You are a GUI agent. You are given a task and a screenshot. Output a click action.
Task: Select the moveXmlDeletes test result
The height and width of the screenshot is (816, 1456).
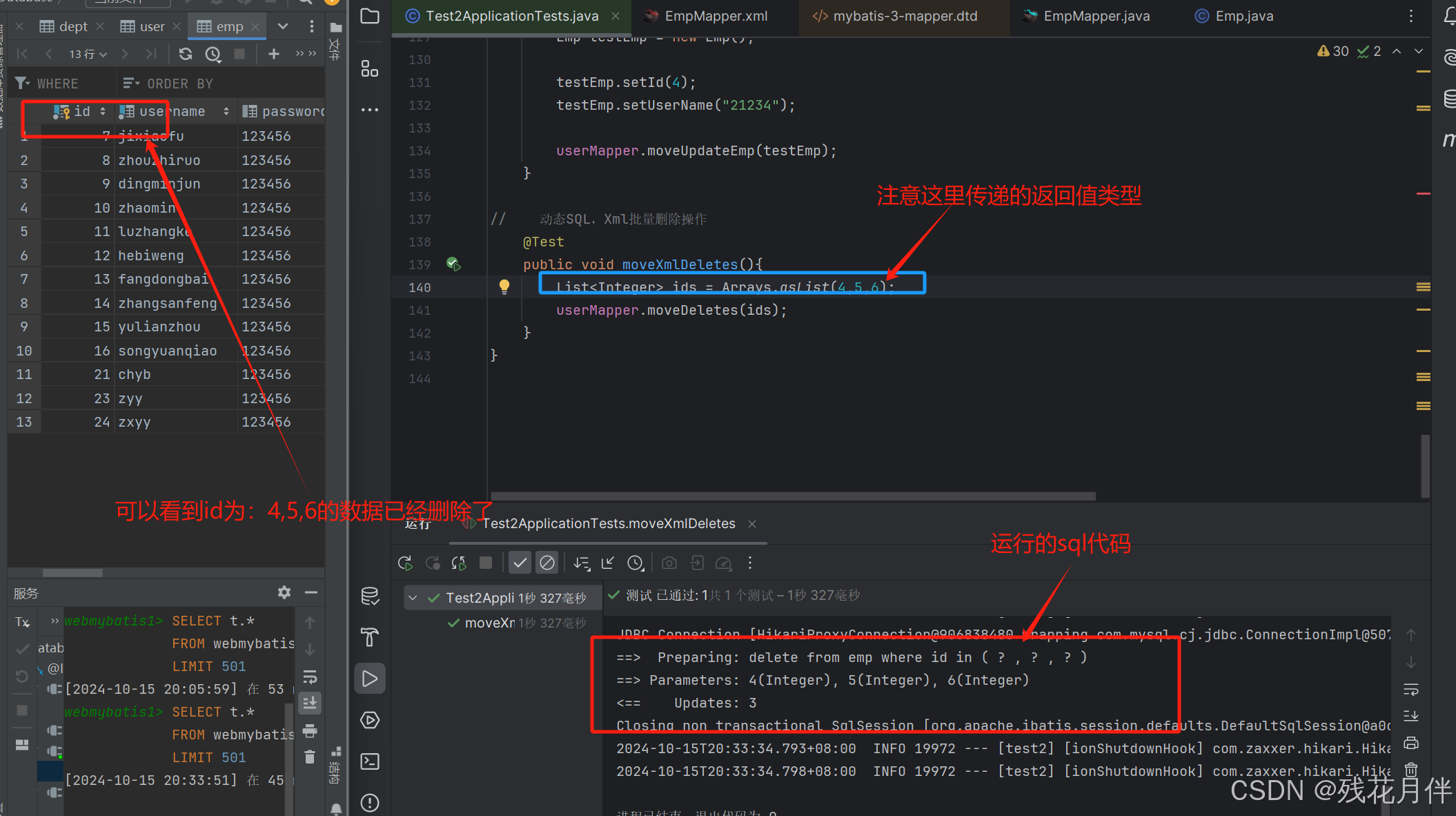pyautogui.click(x=490, y=623)
